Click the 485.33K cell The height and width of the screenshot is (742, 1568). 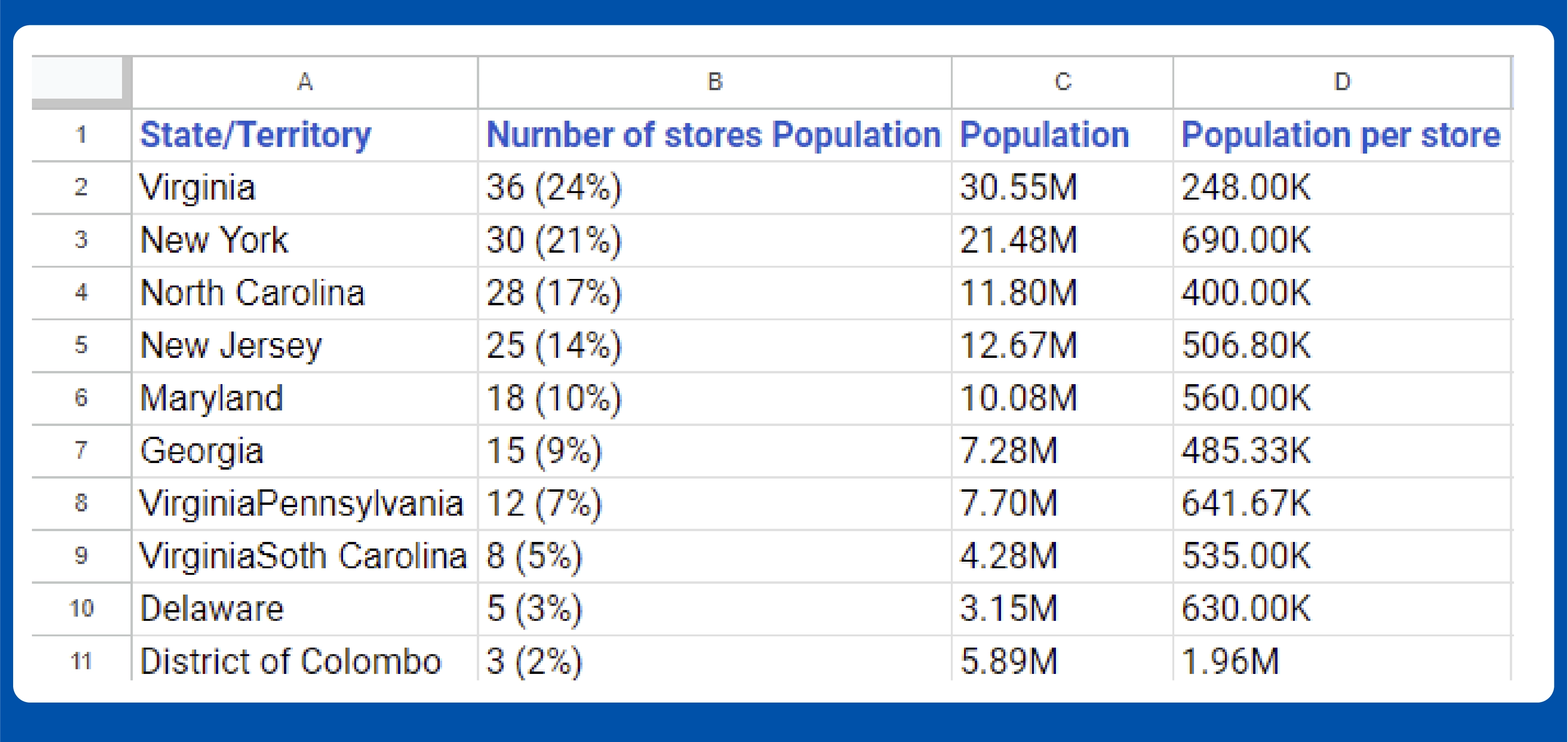click(1342, 451)
